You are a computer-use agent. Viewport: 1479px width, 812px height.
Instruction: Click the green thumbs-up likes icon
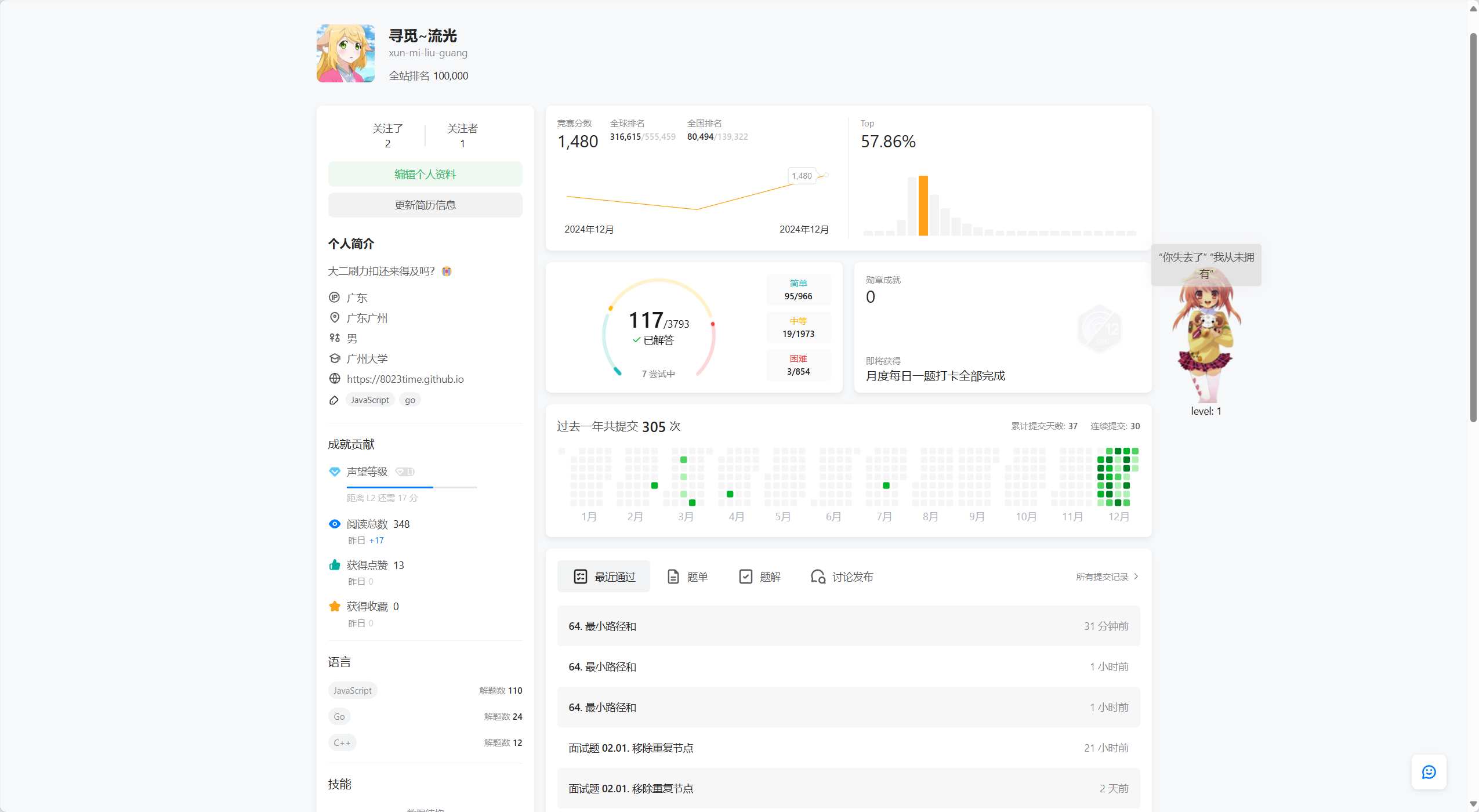pos(335,565)
